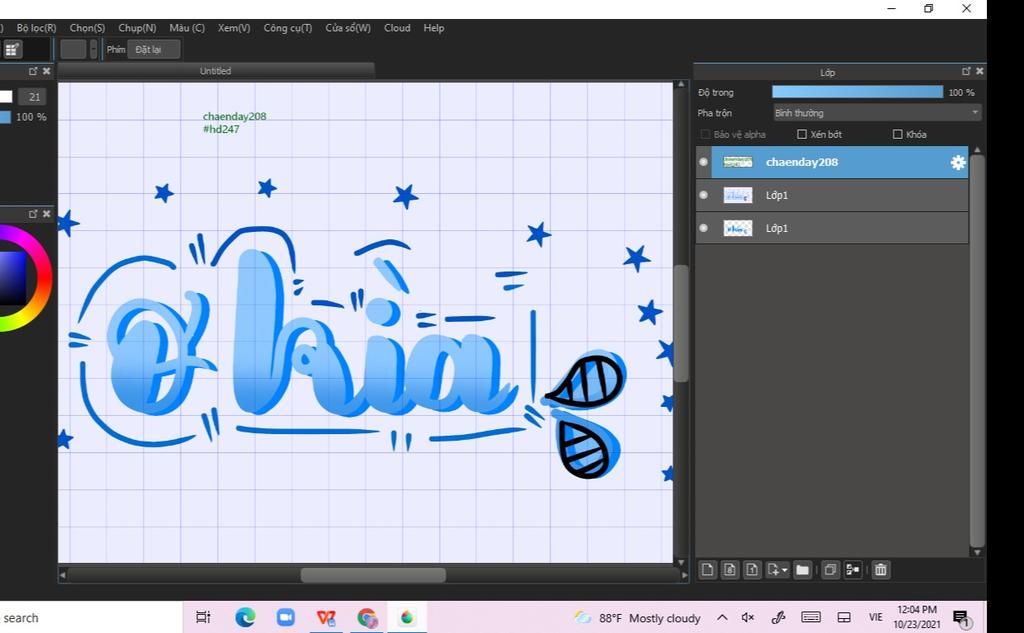Viewport: 1024px width, 633px height.
Task: Undock the brush size panel
Action: point(33,71)
